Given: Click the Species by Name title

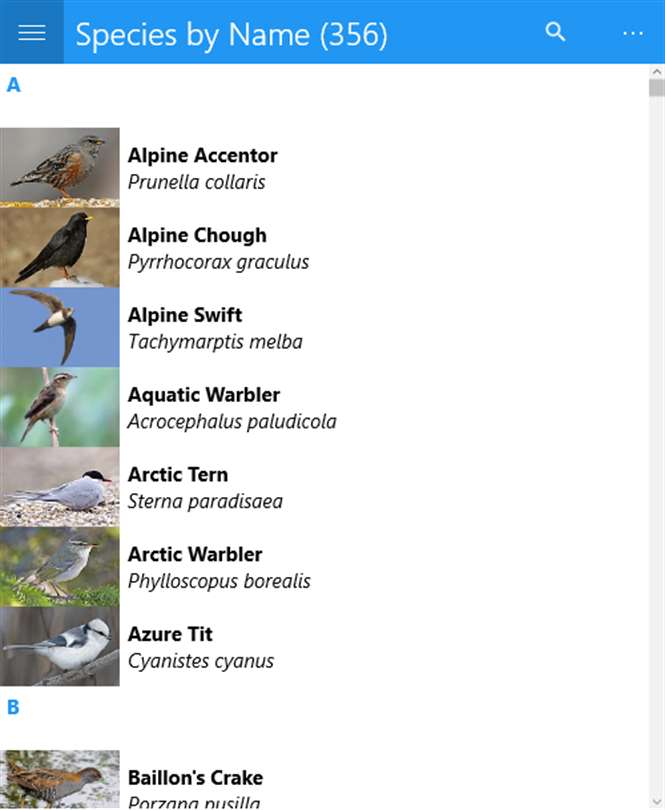Looking at the screenshot, I should tap(231, 34).
